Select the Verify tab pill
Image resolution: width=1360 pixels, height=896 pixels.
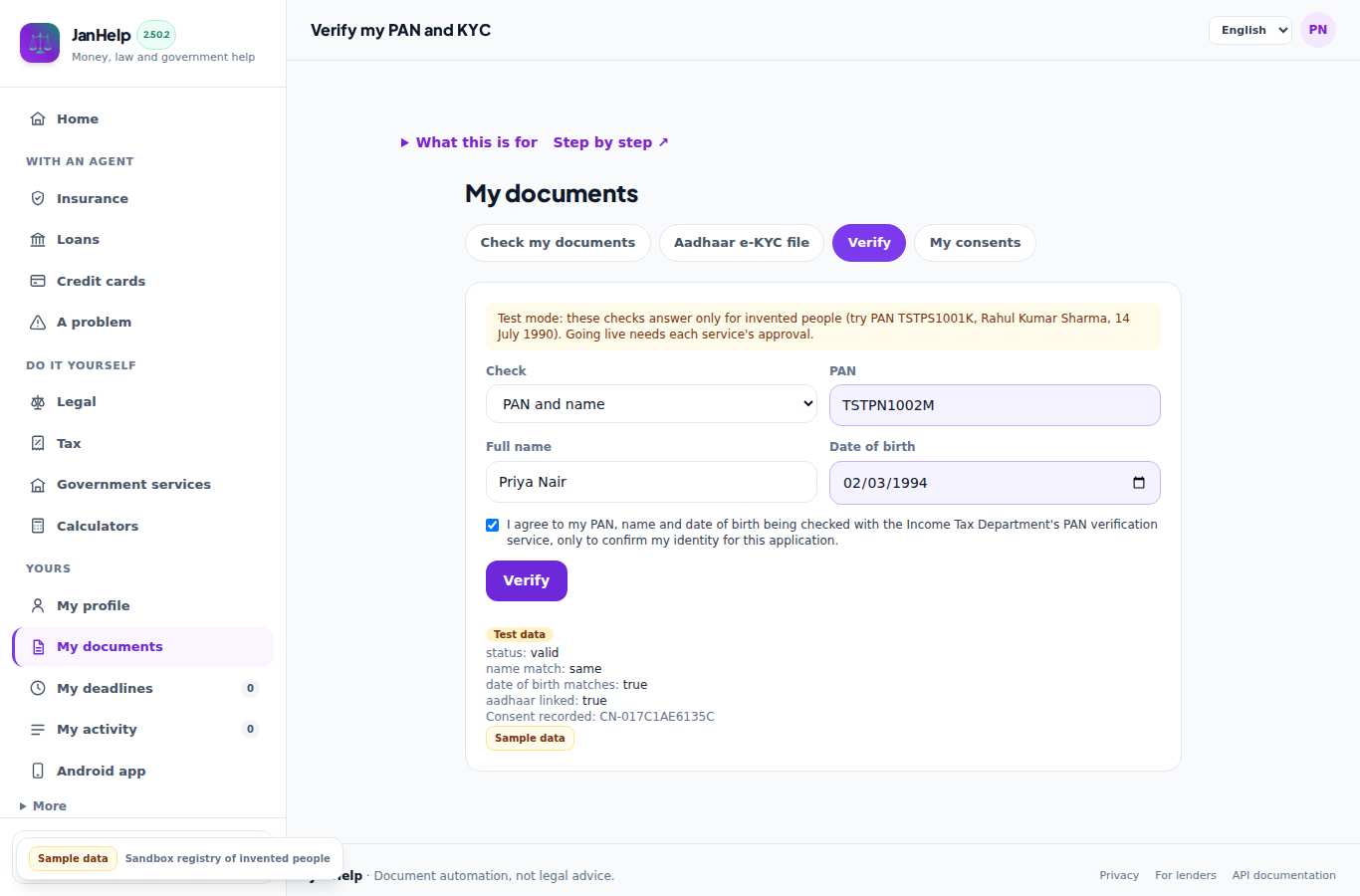click(869, 243)
